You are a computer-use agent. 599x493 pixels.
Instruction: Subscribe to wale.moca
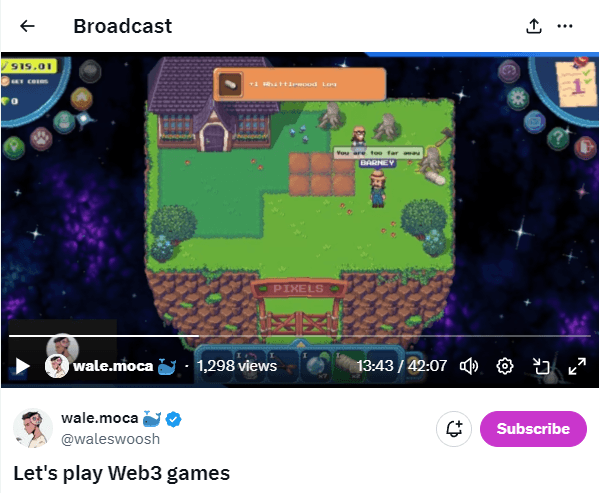(x=533, y=429)
